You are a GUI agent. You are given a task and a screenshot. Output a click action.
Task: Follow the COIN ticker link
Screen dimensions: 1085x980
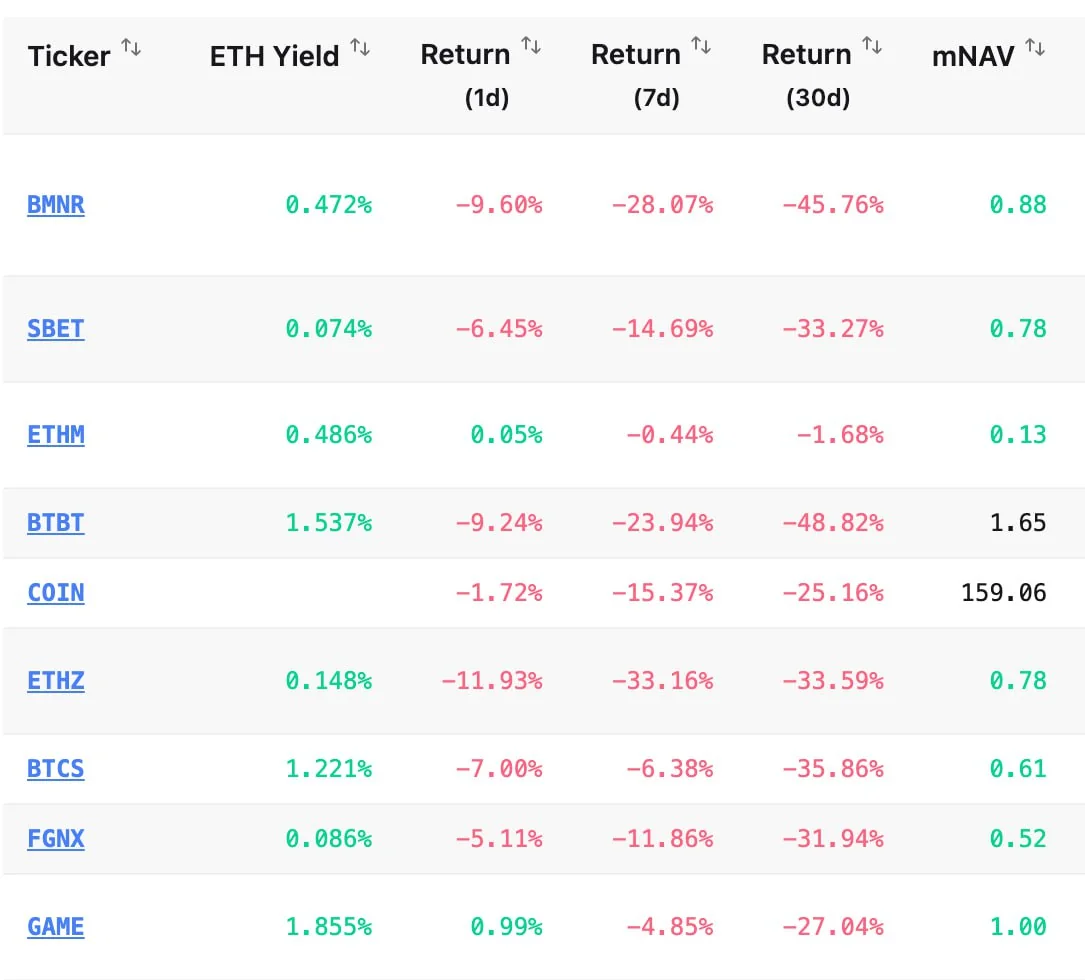tap(56, 593)
